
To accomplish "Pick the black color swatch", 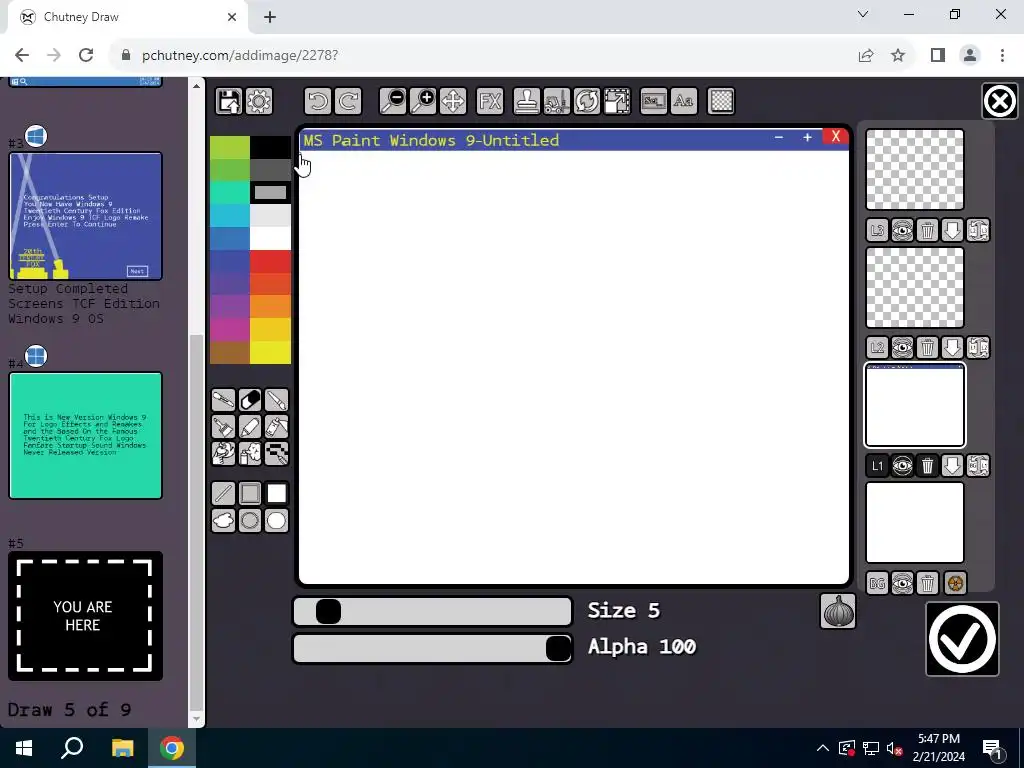I will (270, 147).
